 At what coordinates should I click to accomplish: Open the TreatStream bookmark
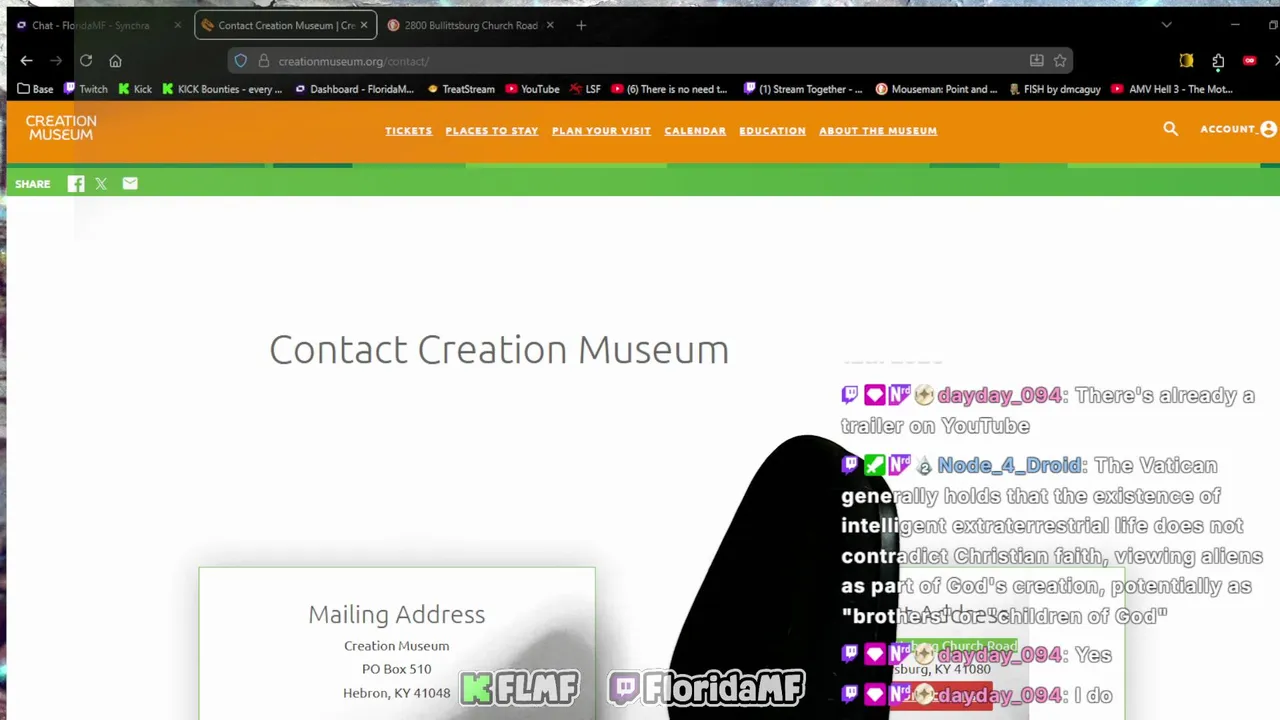[x=461, y=89]
